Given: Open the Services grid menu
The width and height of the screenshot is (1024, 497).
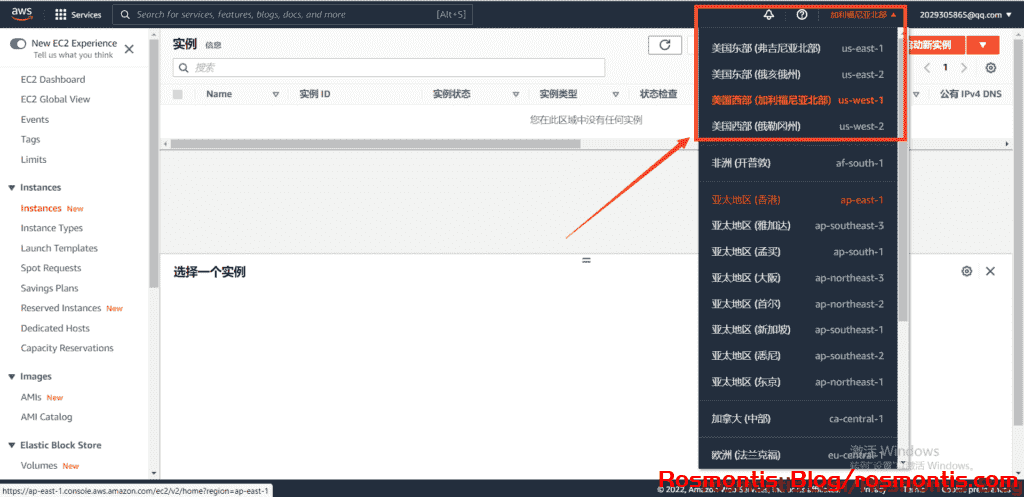Looking at the screenshot, I should tap(78, 14).
